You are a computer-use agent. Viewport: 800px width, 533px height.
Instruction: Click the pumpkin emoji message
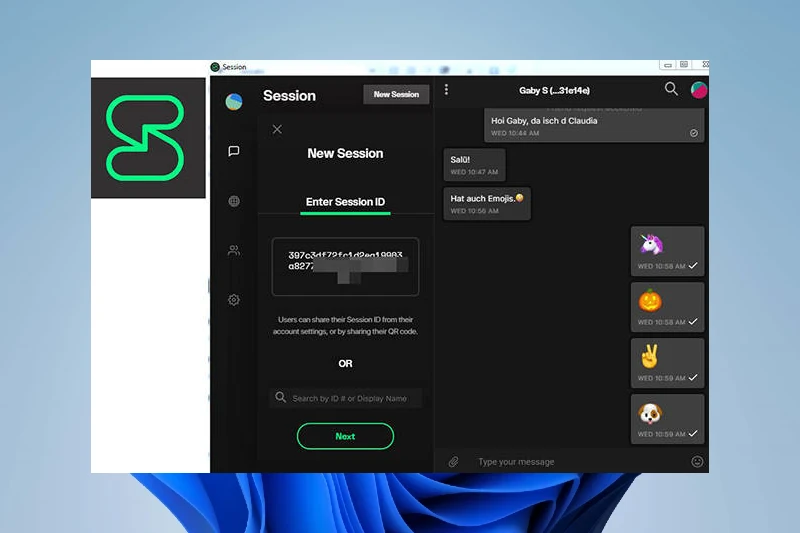point(667,307)
